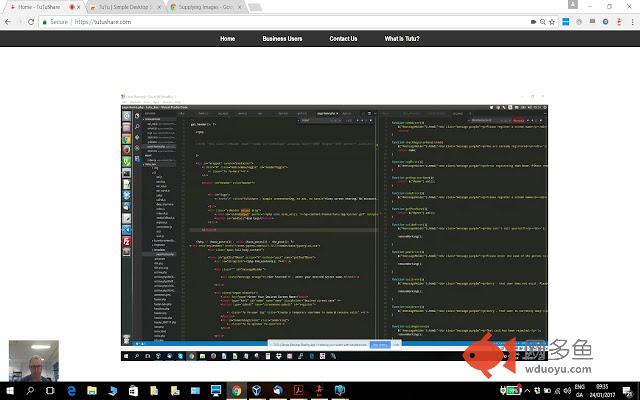Open Windows taskbar search
This screenshot has width=640, height=400.
point(30,391)
